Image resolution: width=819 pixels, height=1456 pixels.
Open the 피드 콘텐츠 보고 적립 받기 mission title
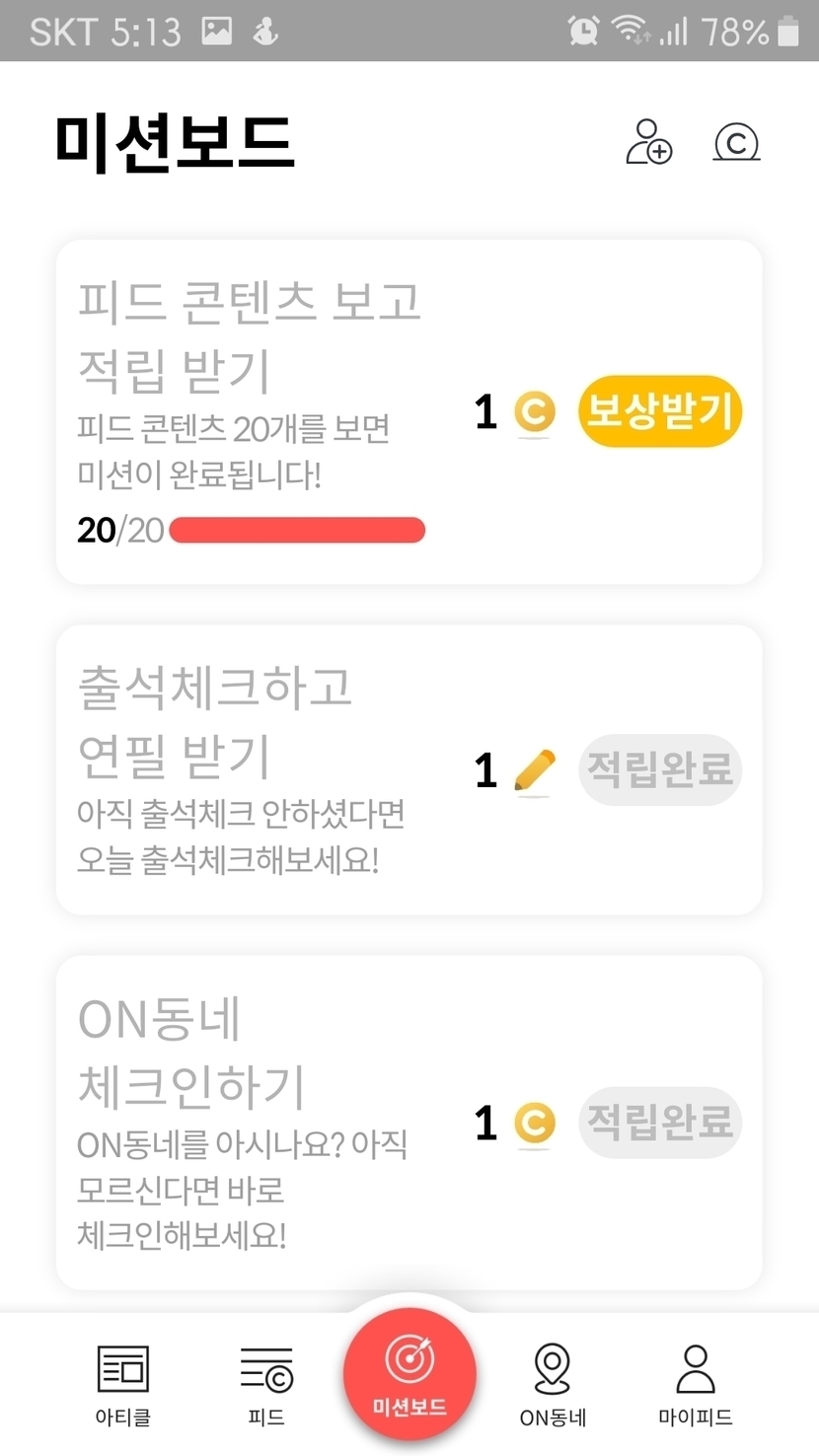pos(249,335)
